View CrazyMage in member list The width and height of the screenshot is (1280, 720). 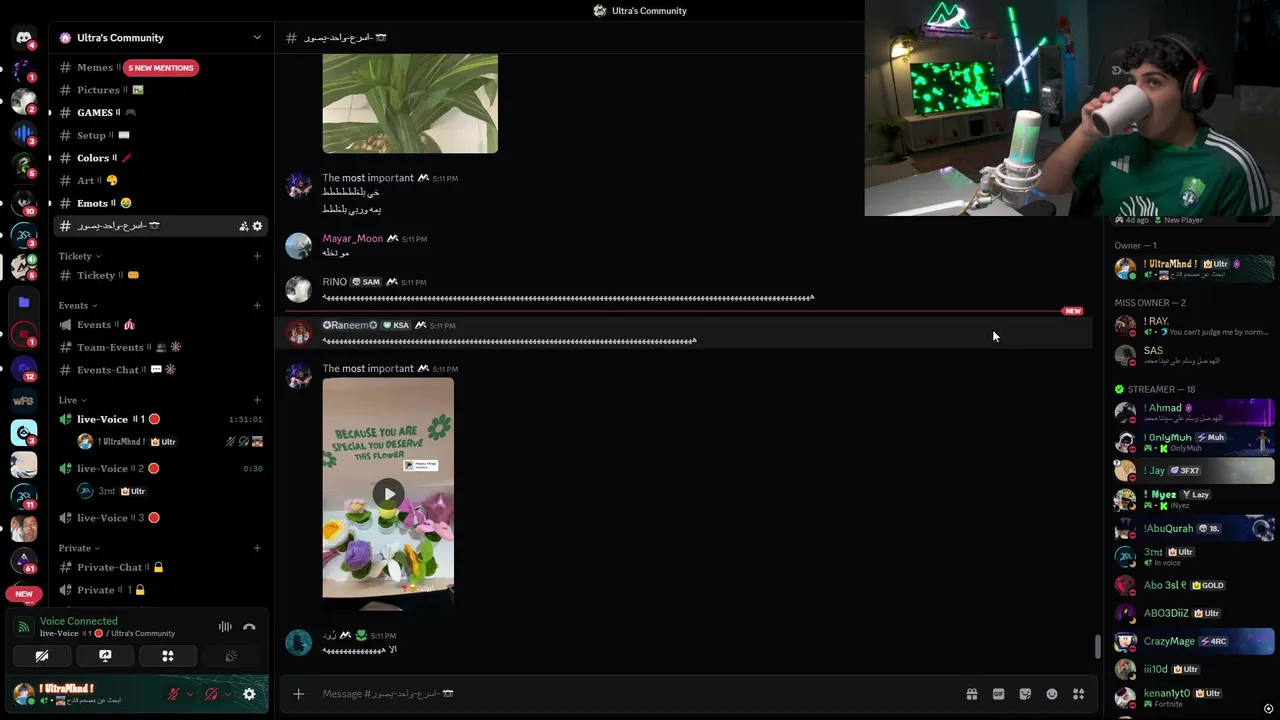point(1195,641)
